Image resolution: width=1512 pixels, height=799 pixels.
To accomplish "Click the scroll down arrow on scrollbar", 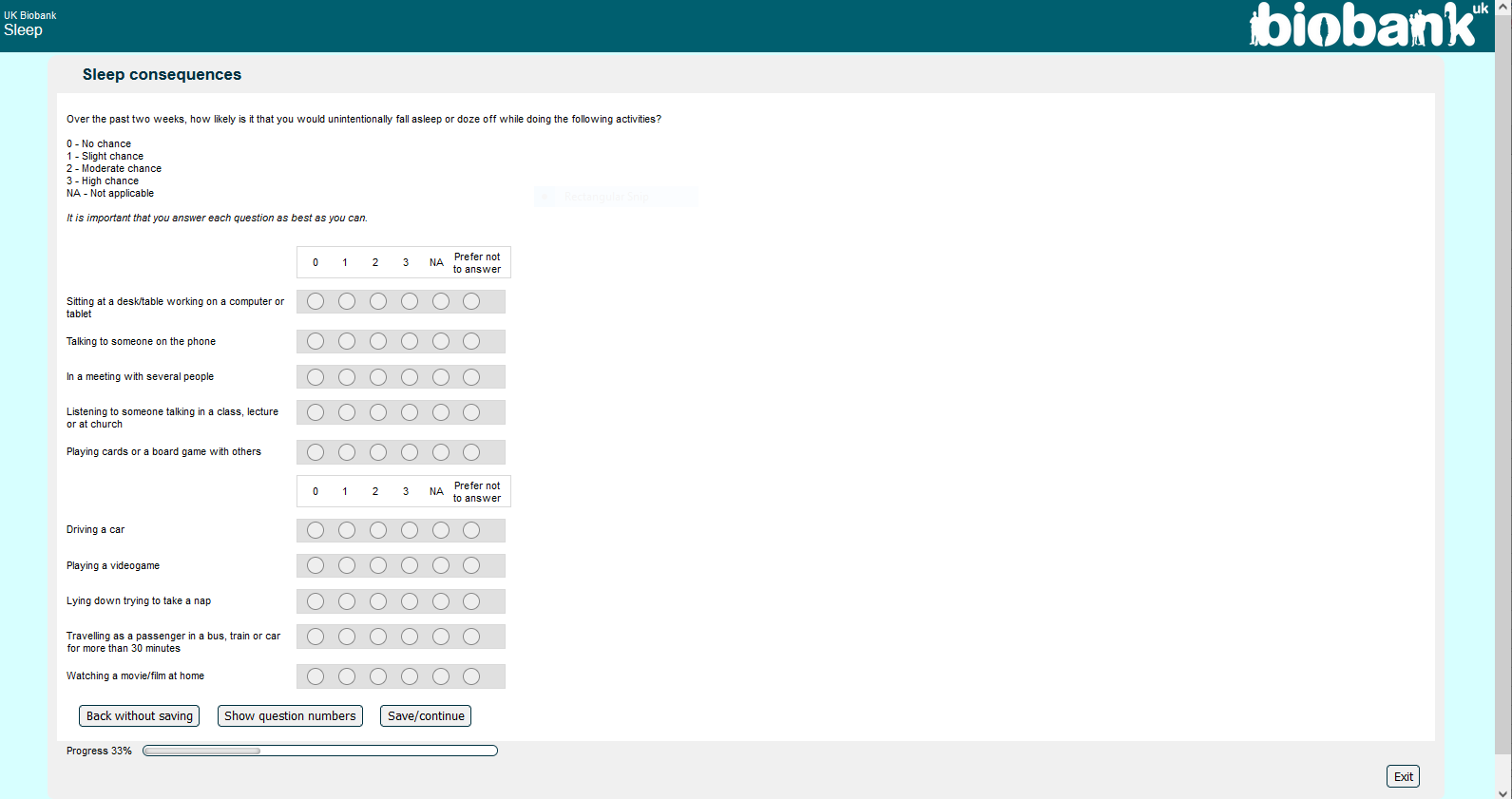I will 1502,792.
